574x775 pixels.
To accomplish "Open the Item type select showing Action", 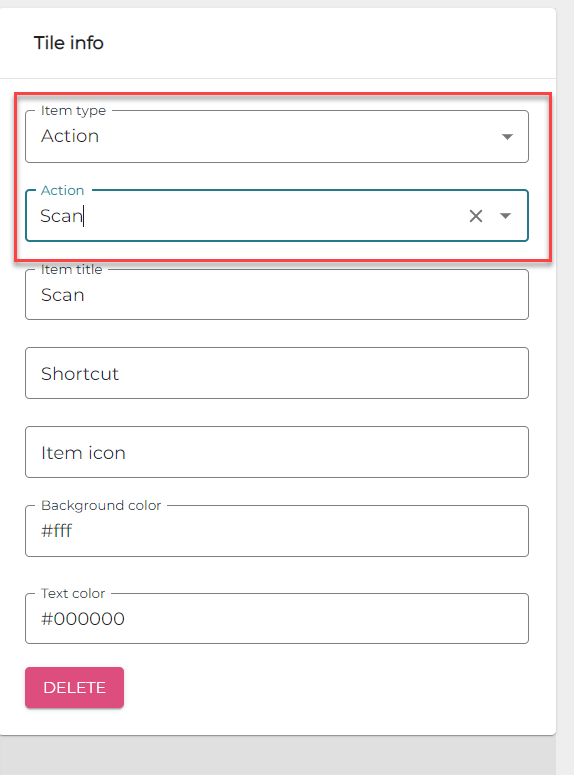I will [277, 136].
